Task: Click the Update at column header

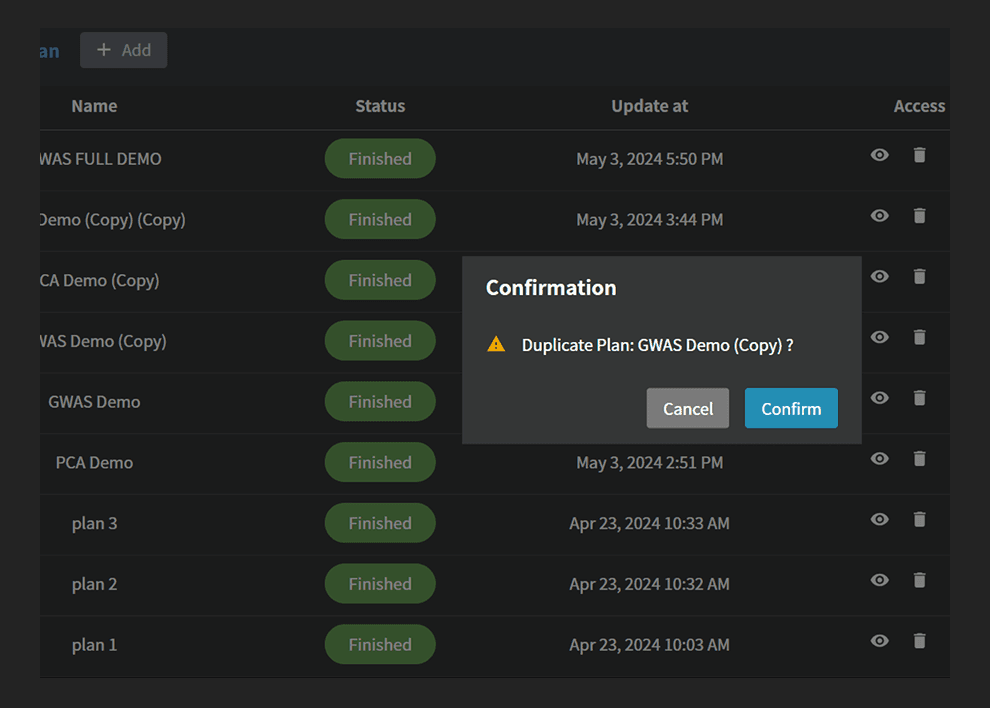Action: point(649,106)
